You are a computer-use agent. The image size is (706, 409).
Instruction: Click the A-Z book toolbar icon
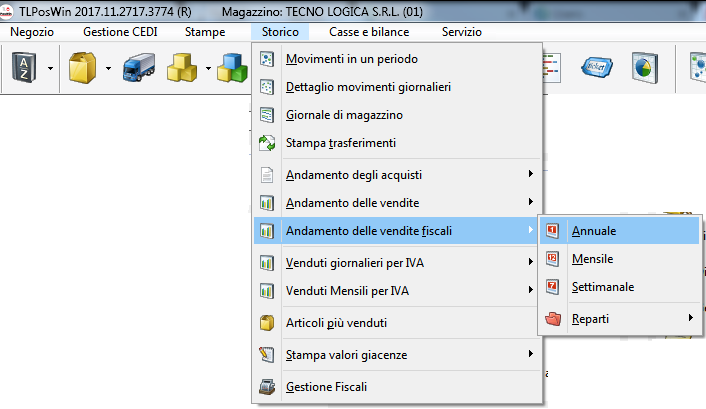coord(22,69)
